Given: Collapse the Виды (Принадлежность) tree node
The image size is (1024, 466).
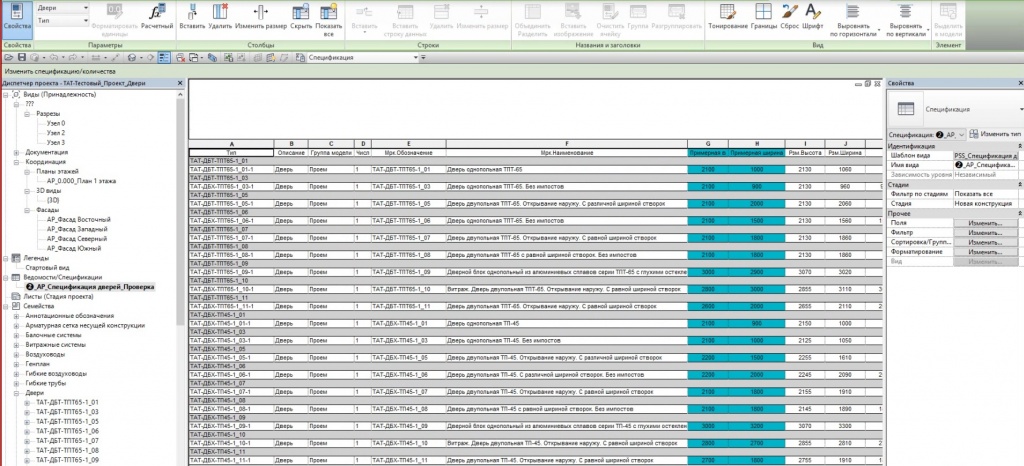Looking at the screenshot, I should tap(6, 95).
